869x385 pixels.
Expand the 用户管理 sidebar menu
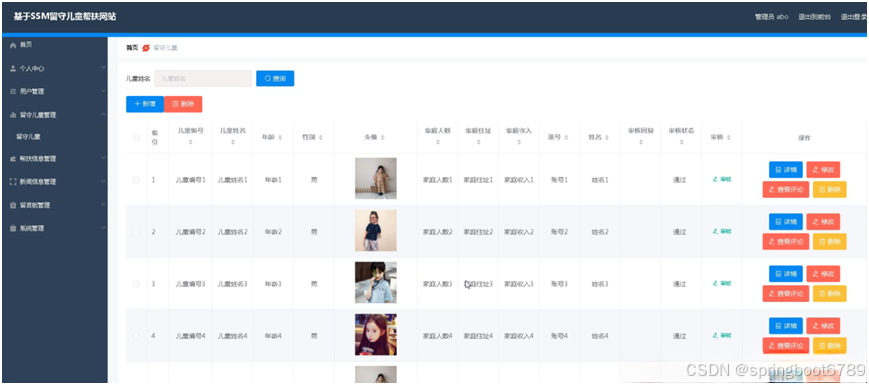tap(54, 91)
